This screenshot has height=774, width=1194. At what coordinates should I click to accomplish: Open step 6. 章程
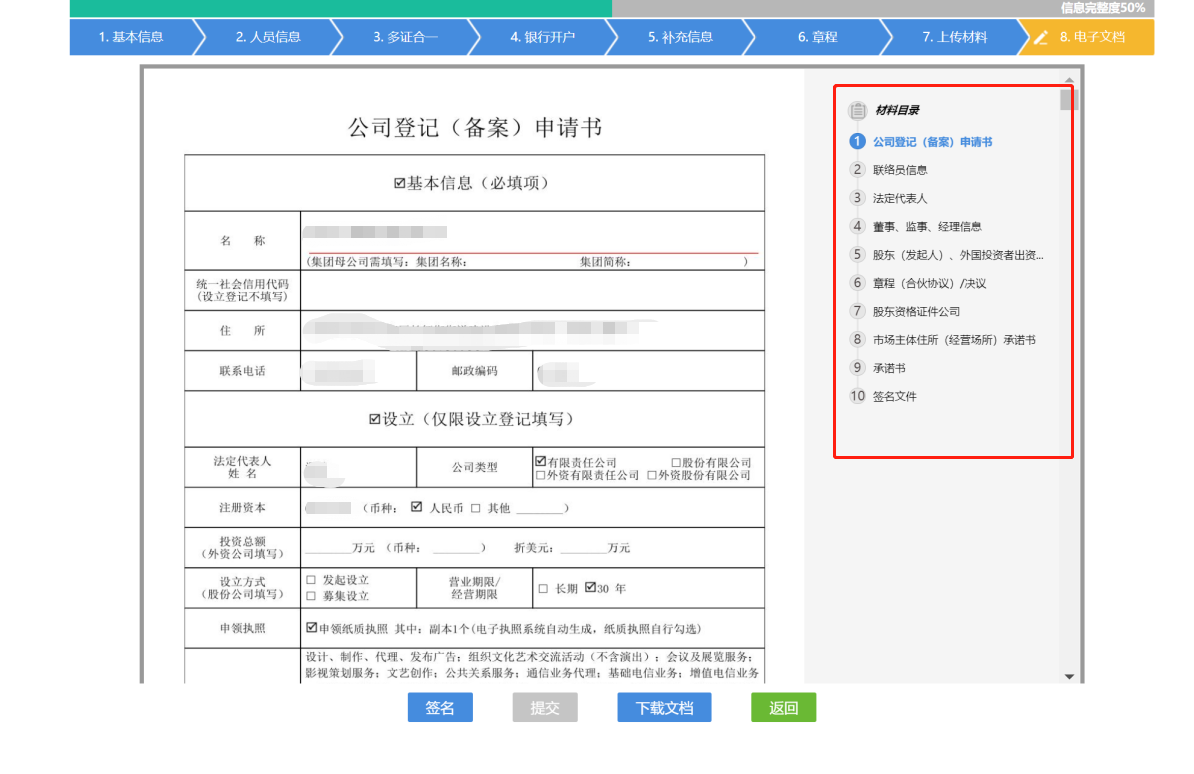[817, 37]
